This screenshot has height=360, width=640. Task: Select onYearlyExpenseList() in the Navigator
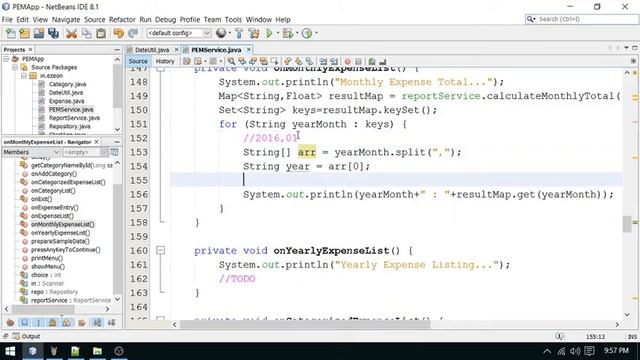[60, 233]
